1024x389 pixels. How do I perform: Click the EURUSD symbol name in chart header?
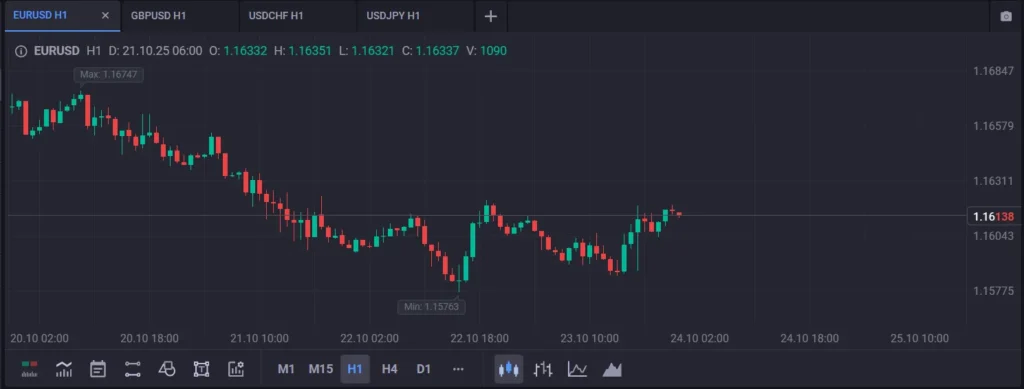(x=57, y=51)
